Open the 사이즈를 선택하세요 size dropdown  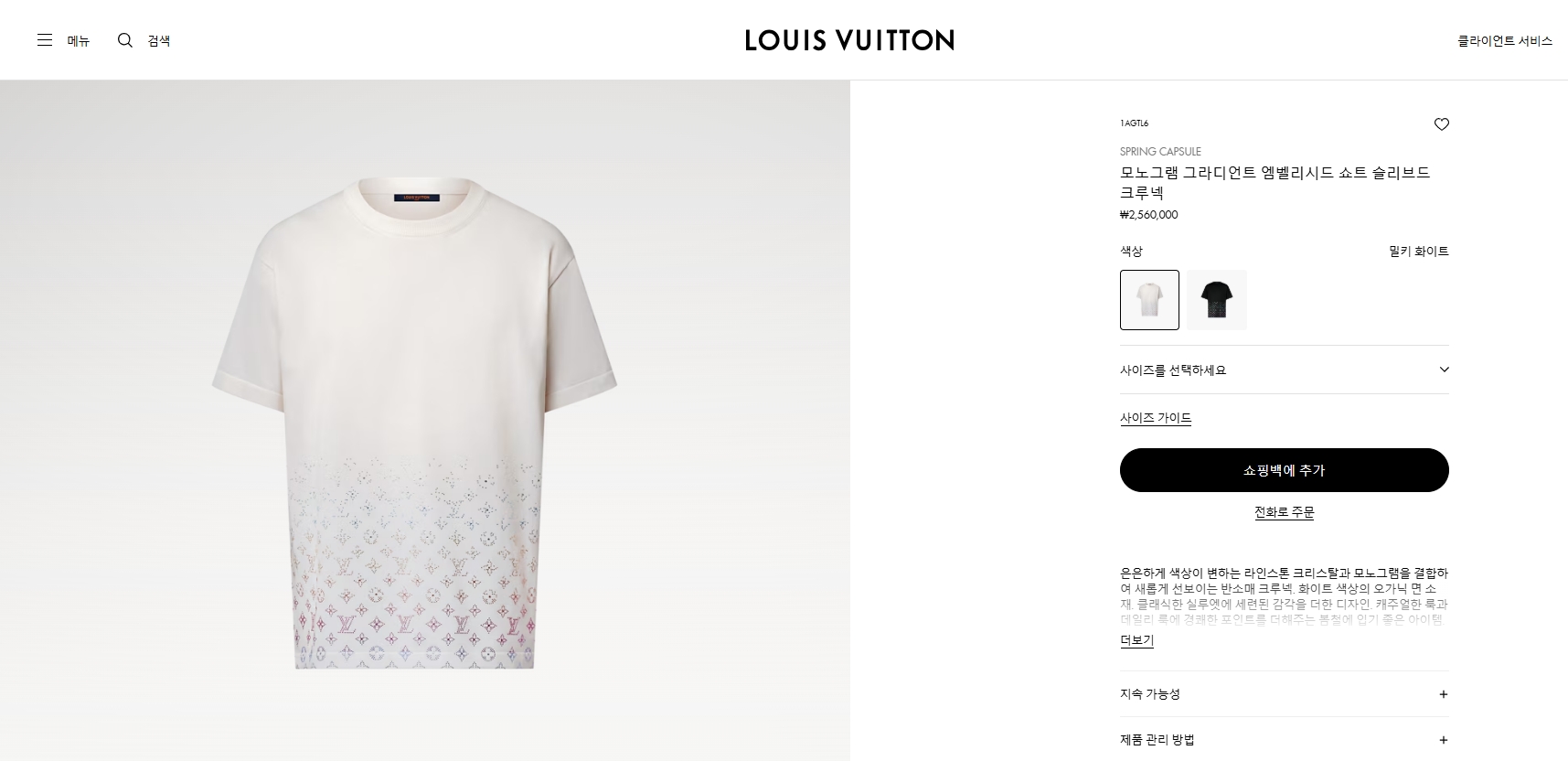point(1285,370)
